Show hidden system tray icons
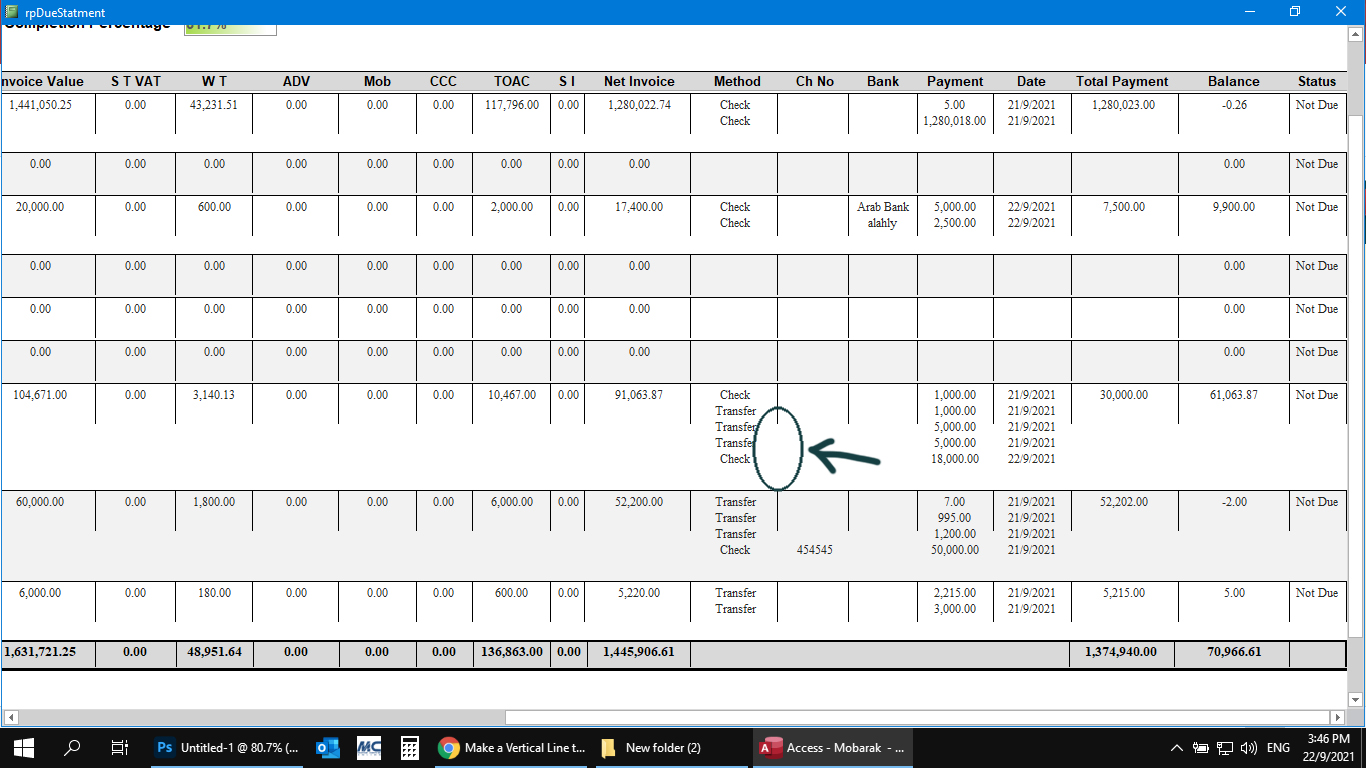Image resolution: width=1366 pixels, height=768 pixels. coord(1177,747)
